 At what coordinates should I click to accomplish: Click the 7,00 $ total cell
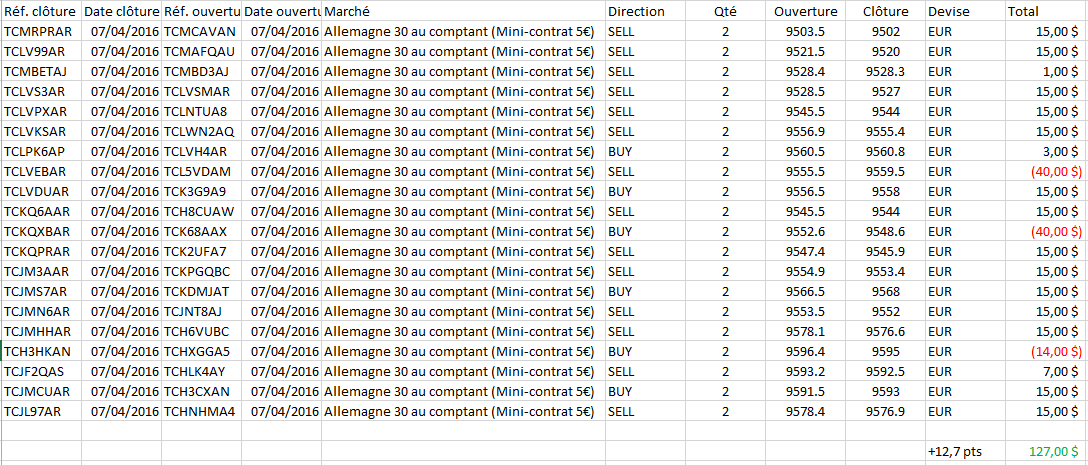(x=1045, y=371)
